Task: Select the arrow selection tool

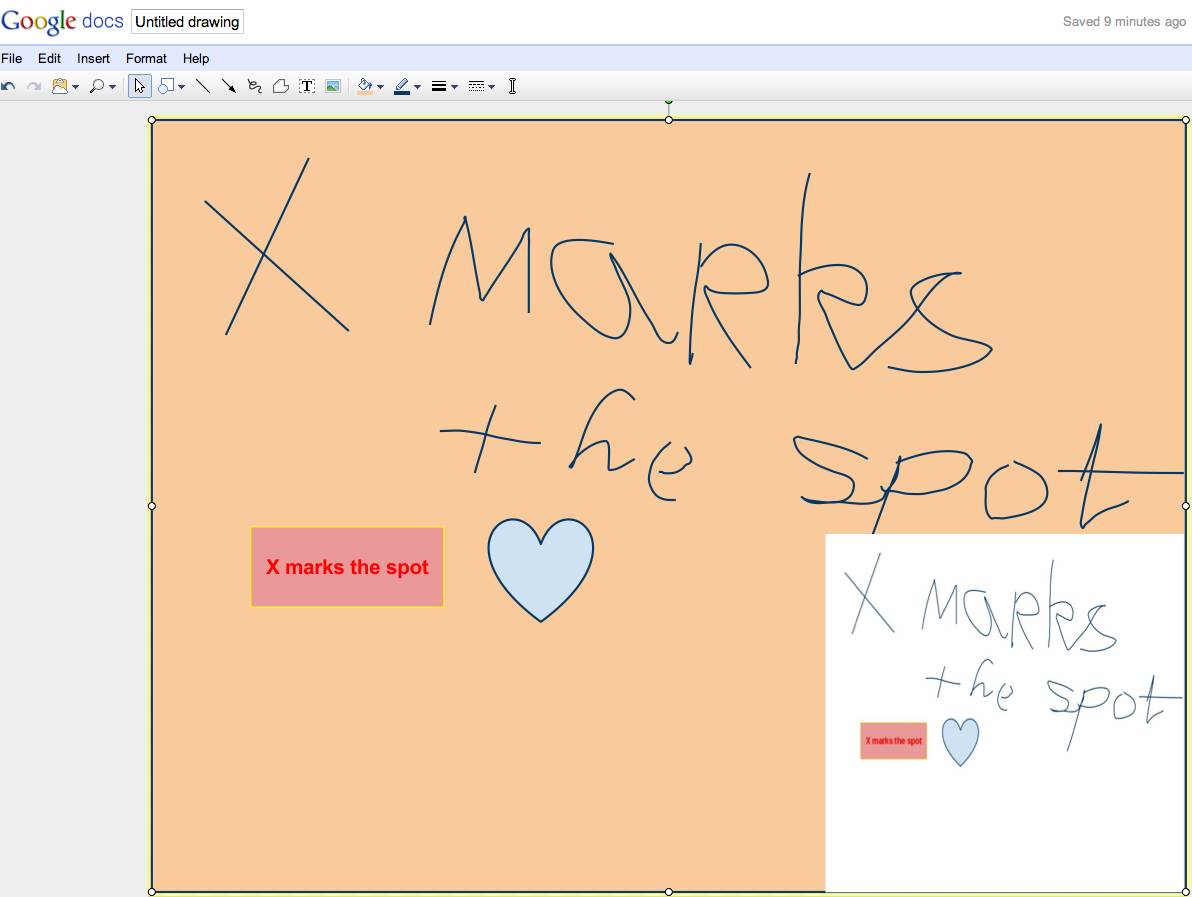Action: (139, 86)
